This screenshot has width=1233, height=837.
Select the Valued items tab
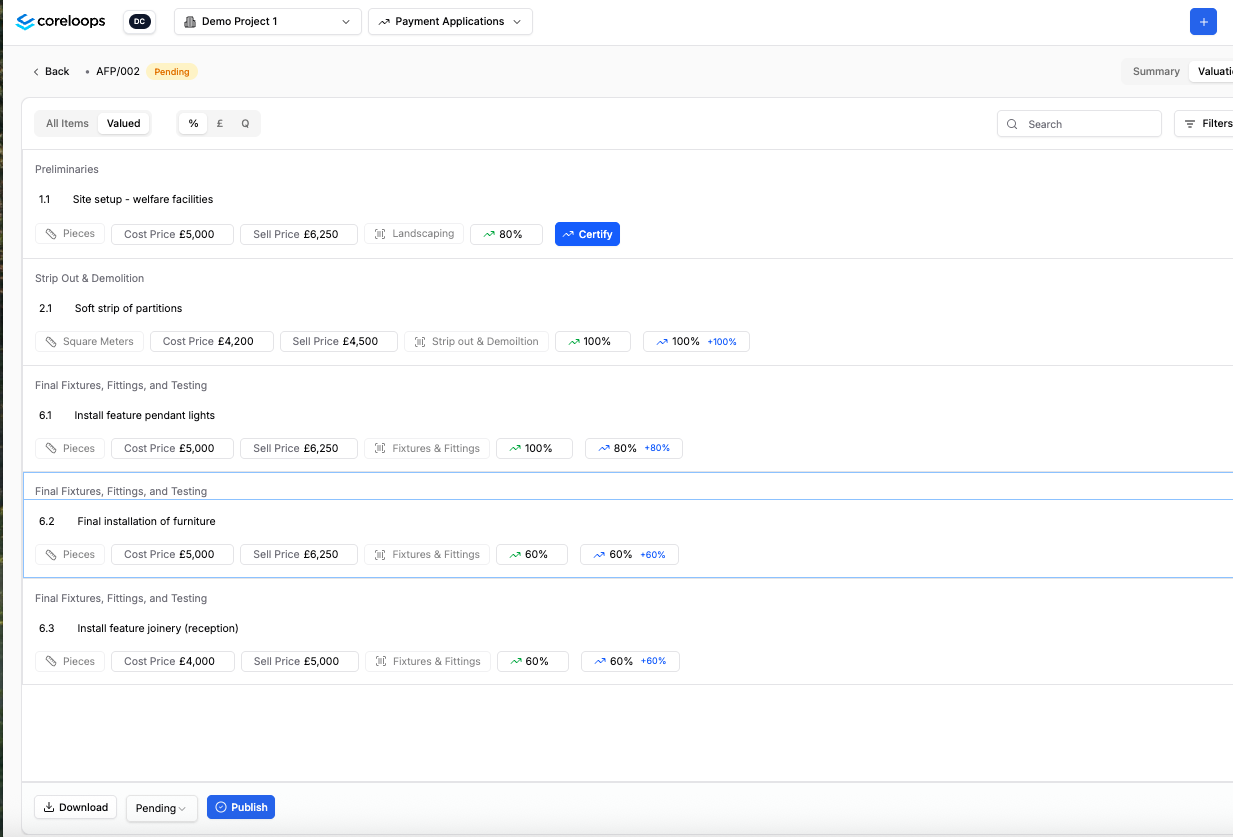click(124, 124)
